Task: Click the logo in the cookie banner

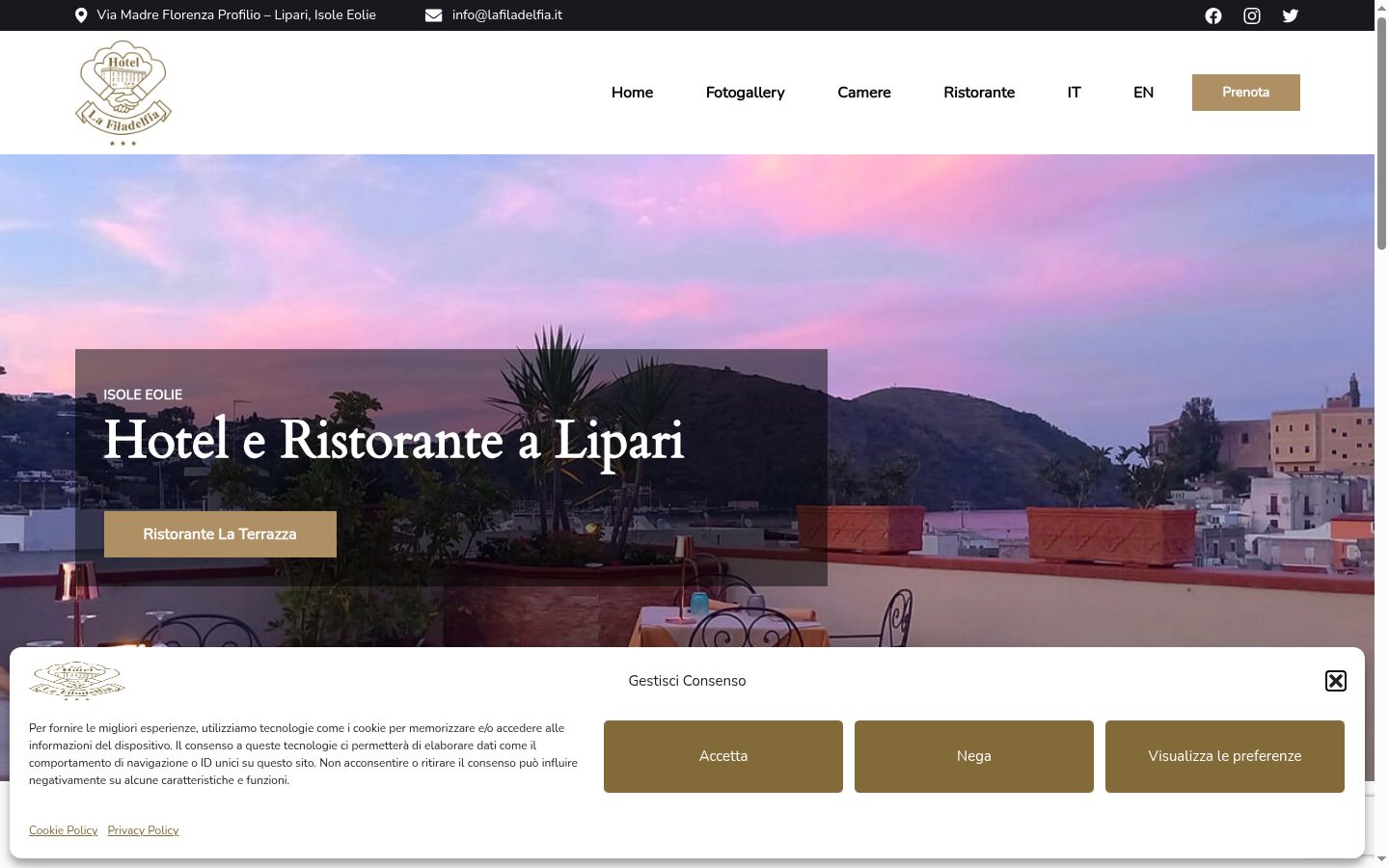Action: tap(77, 681)
